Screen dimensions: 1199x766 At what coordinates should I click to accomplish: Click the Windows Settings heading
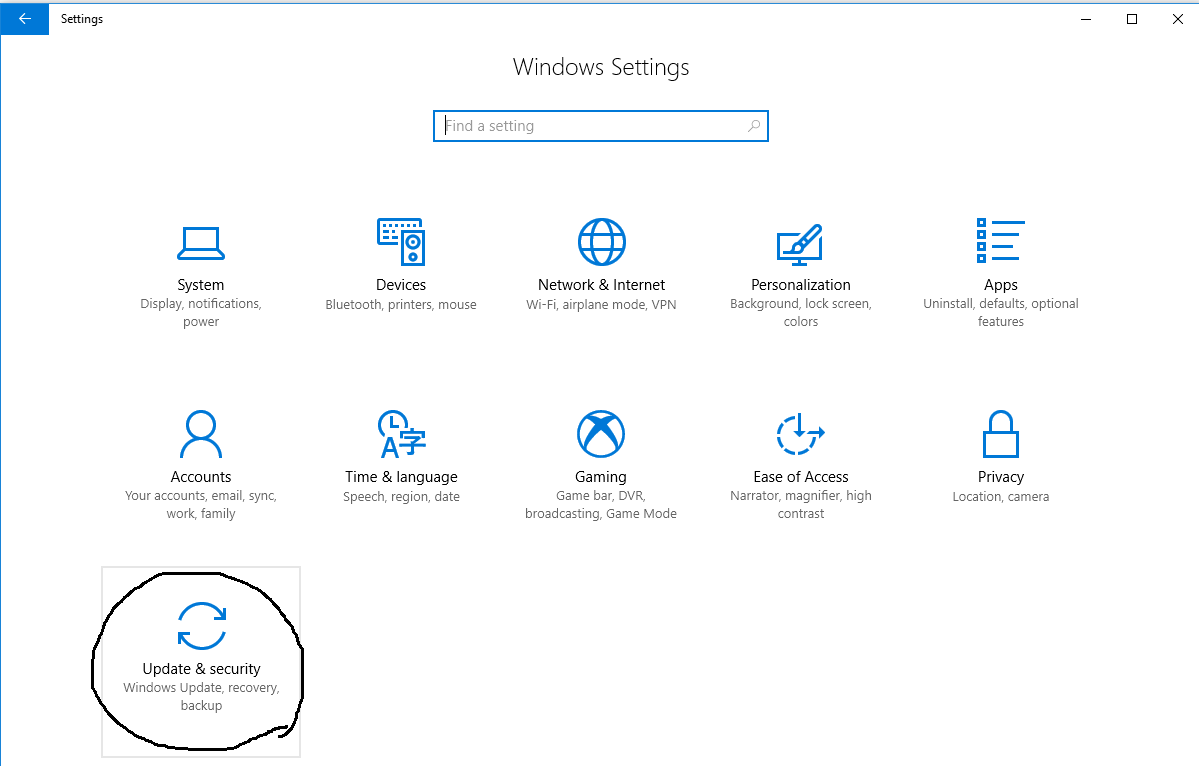pyautogui.click(x=601, y=67)
